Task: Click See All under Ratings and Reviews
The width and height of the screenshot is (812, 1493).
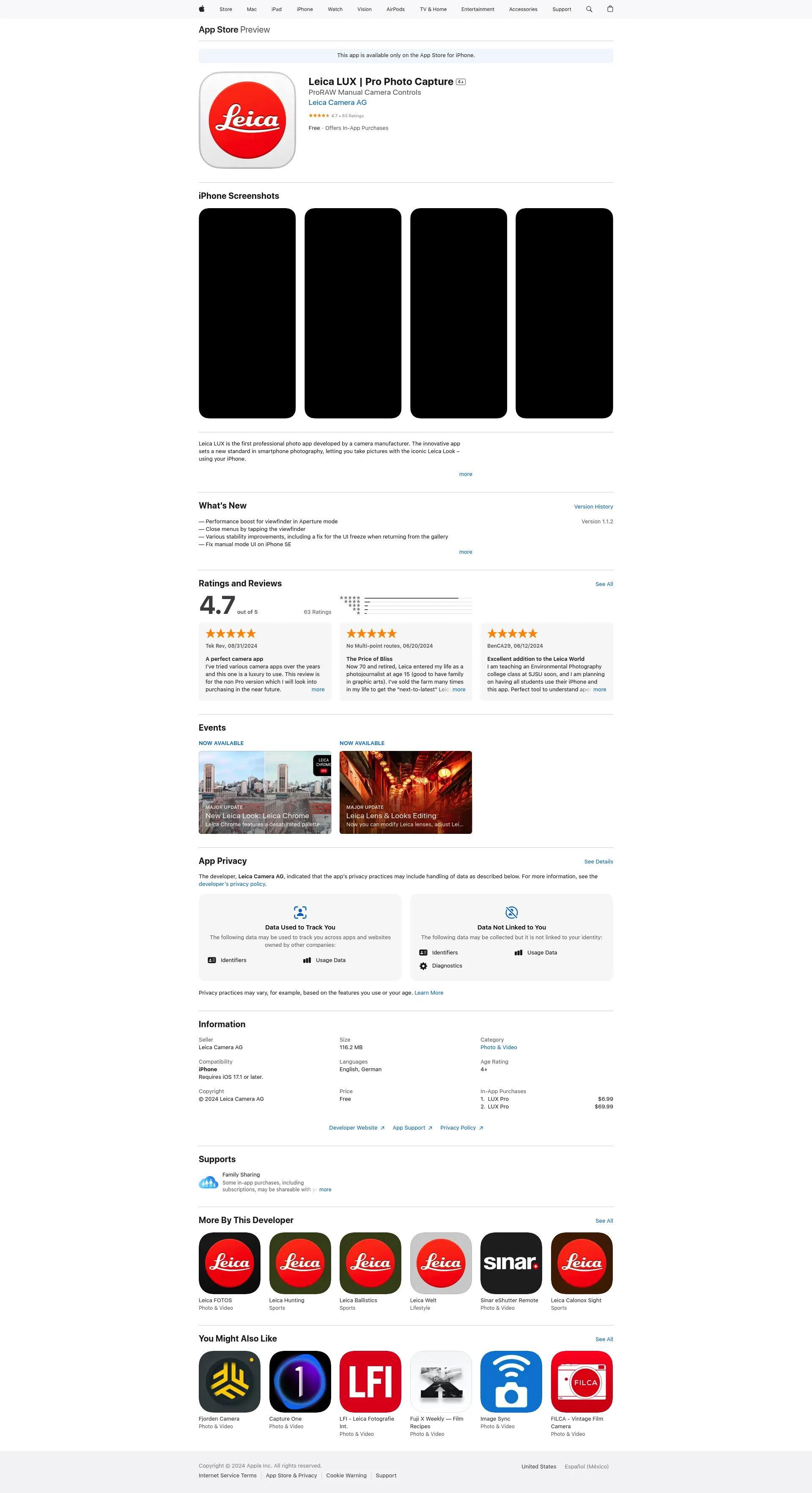Action: pyautogui.click(x=604, y=584)
